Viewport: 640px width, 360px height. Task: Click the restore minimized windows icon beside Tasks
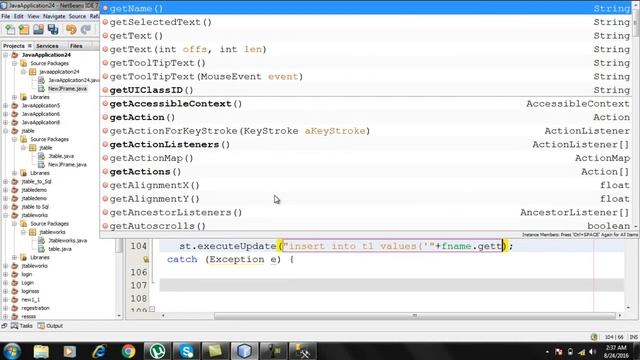point(4,326)
